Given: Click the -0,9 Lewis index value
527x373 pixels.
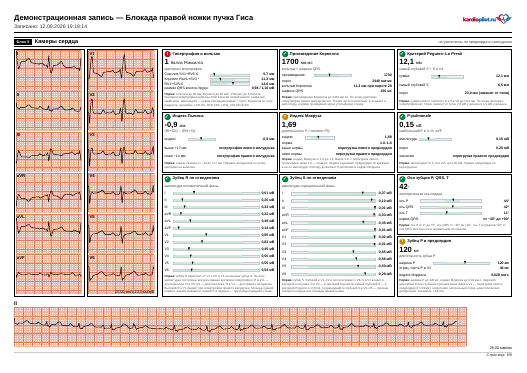Looking at the screenshot, I should [171, 124].
